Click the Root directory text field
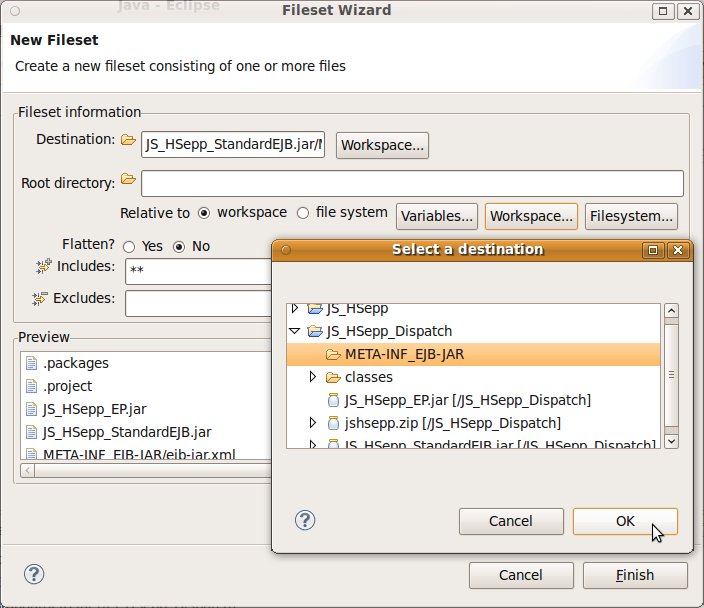Viewport: 704px width, 608px height. [x=412, y=184]
